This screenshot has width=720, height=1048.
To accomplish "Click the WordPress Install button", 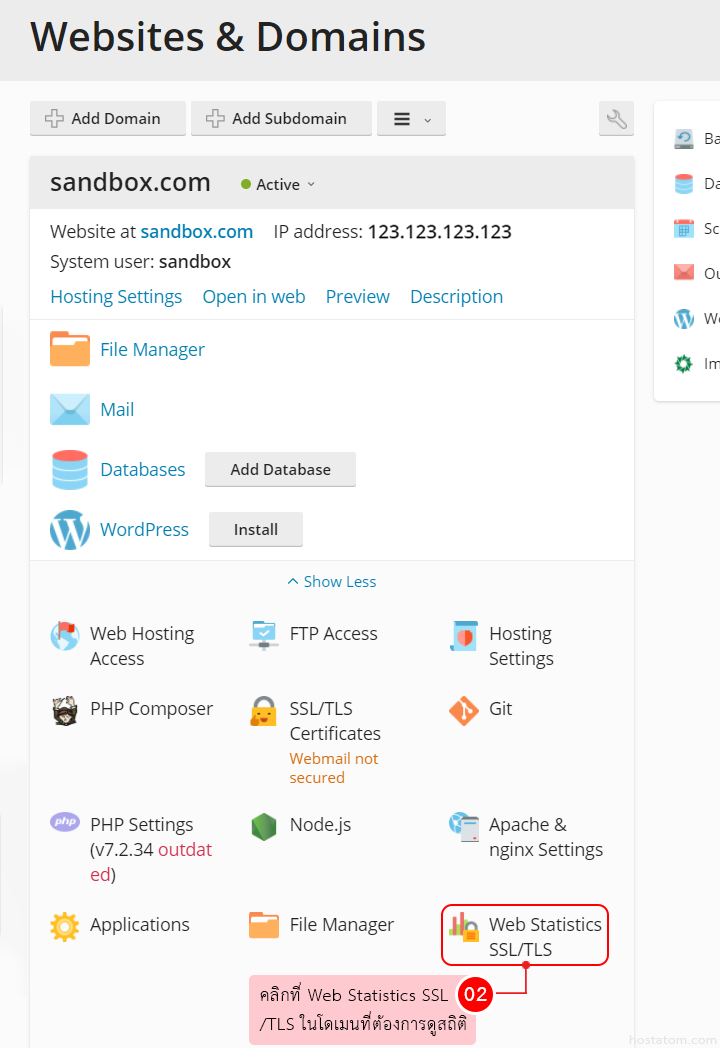I will click(255, 530).
